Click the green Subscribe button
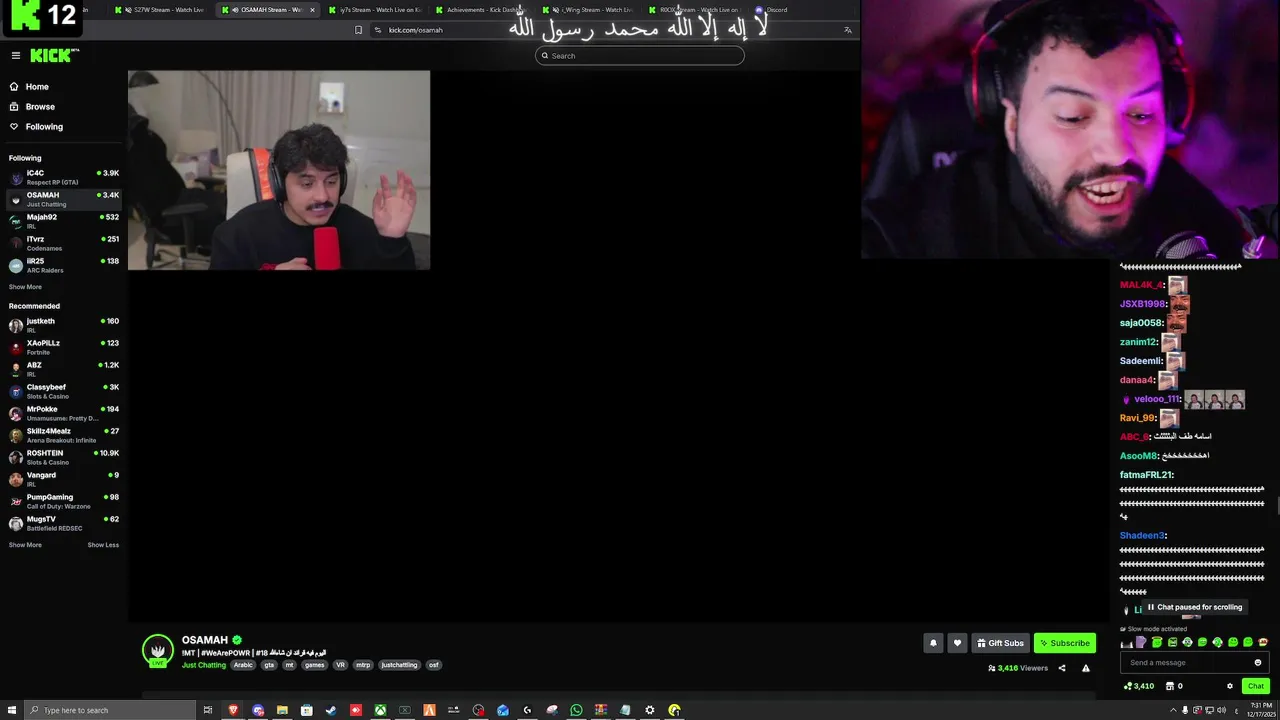The image size is (1280, 720). [x=1065, y=643]
